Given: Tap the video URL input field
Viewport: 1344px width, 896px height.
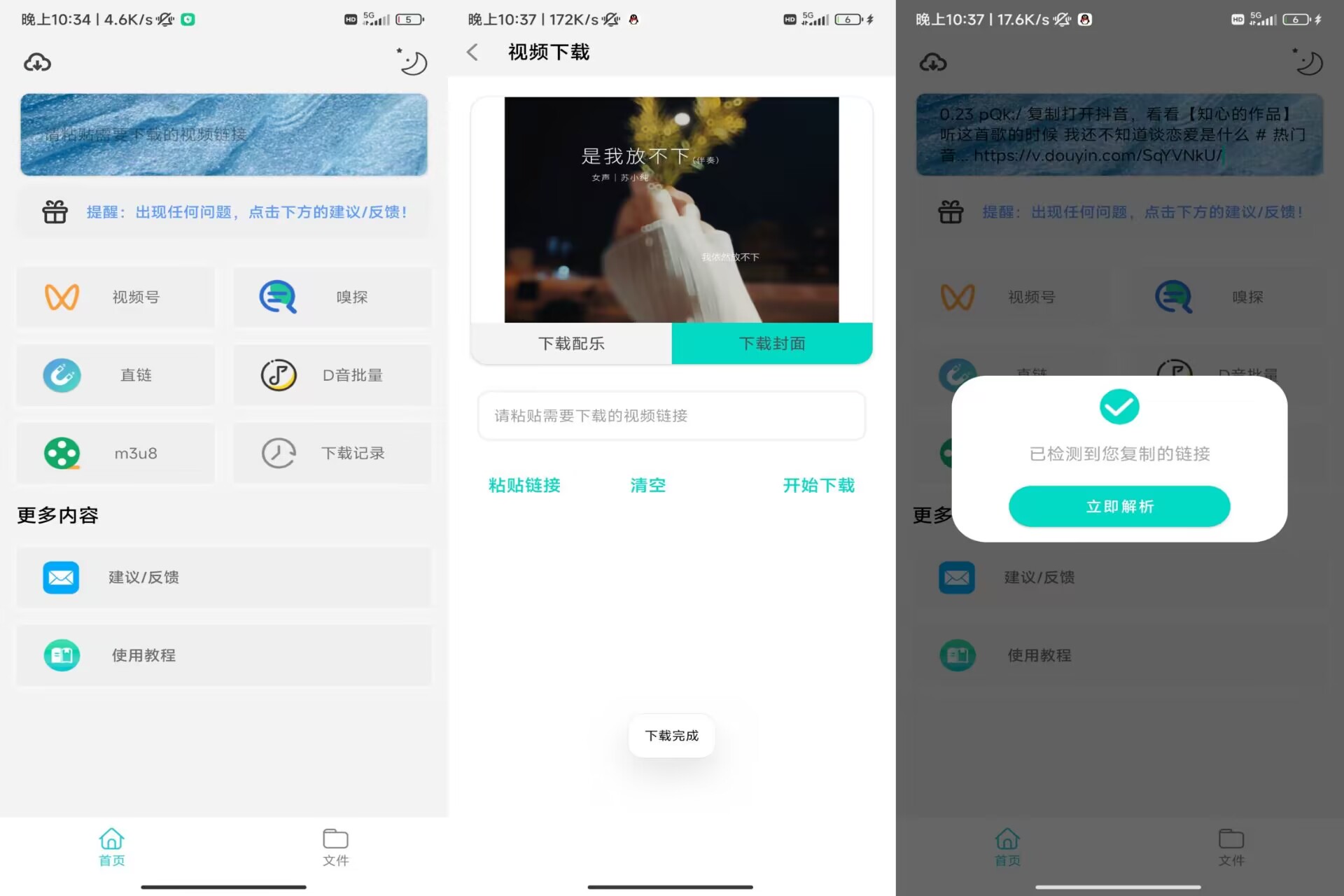Looking at the screenshot, I should coord(671,415).
